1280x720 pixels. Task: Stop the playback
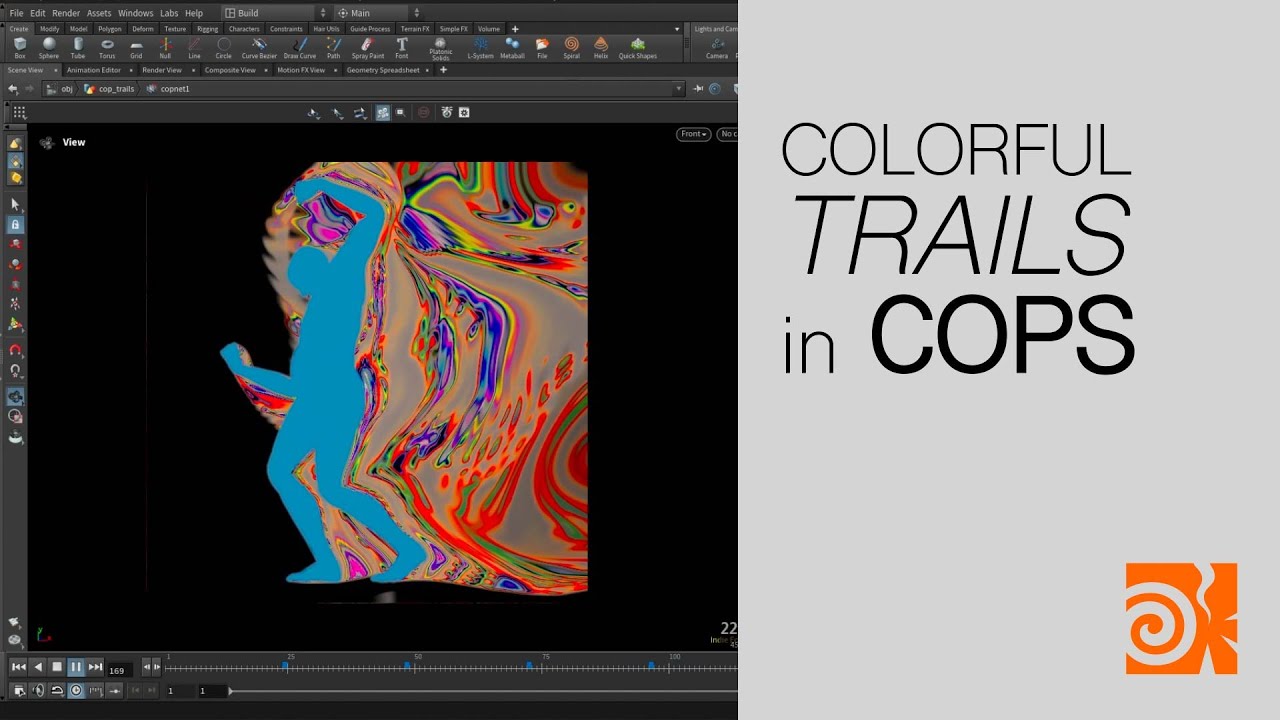click(57, 667)
